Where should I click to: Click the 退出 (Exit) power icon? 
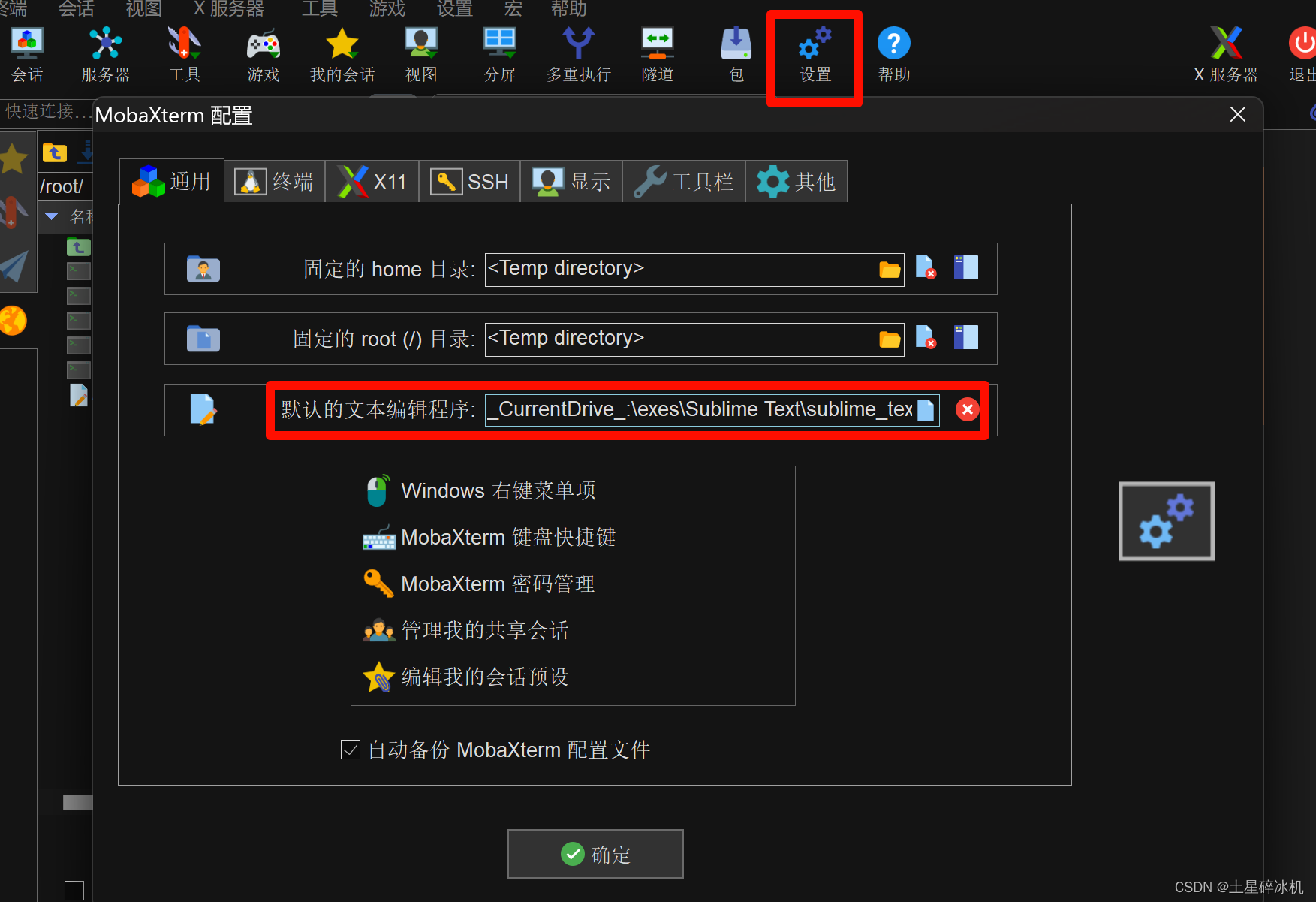point(1303,54)
